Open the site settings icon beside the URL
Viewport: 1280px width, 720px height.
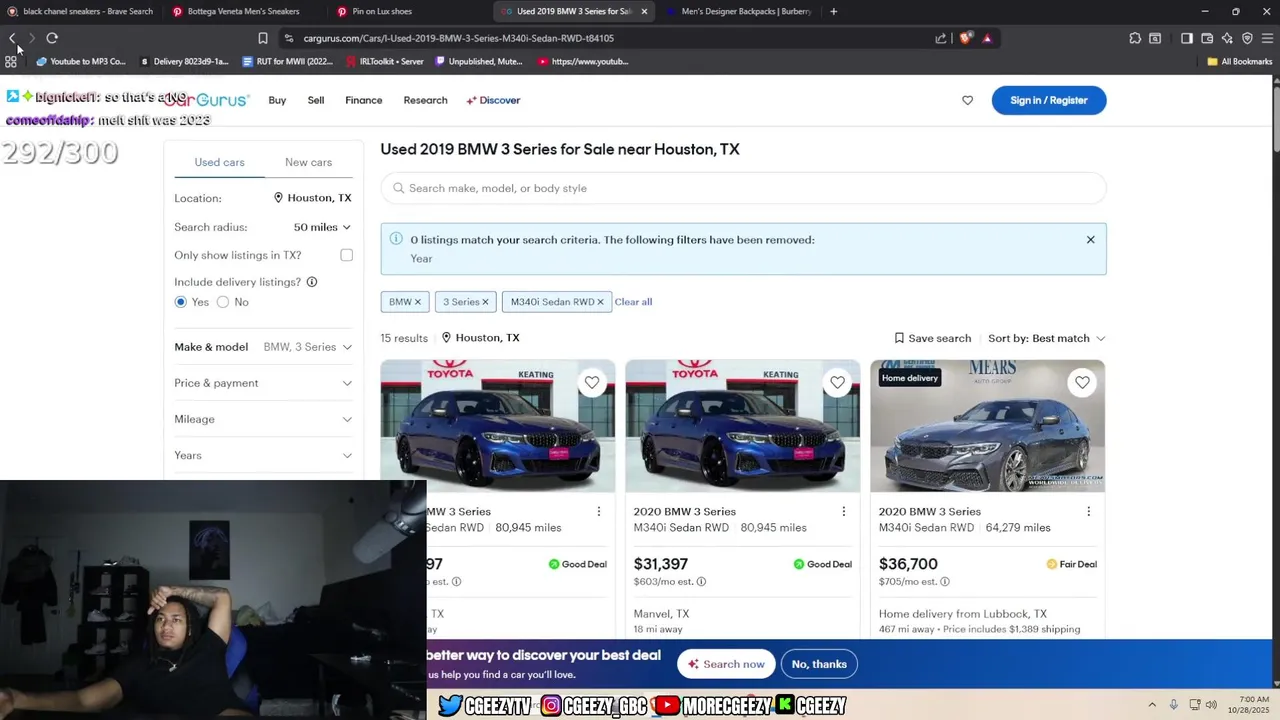(289, 38)
